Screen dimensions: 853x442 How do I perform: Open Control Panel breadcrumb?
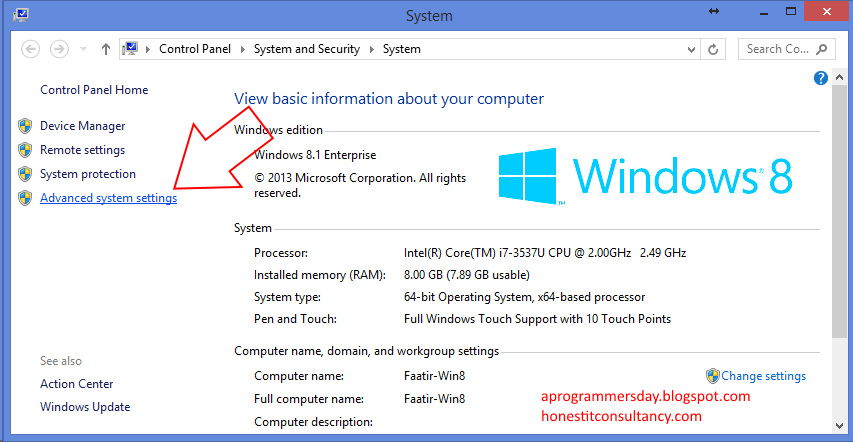tap(195, 49)
